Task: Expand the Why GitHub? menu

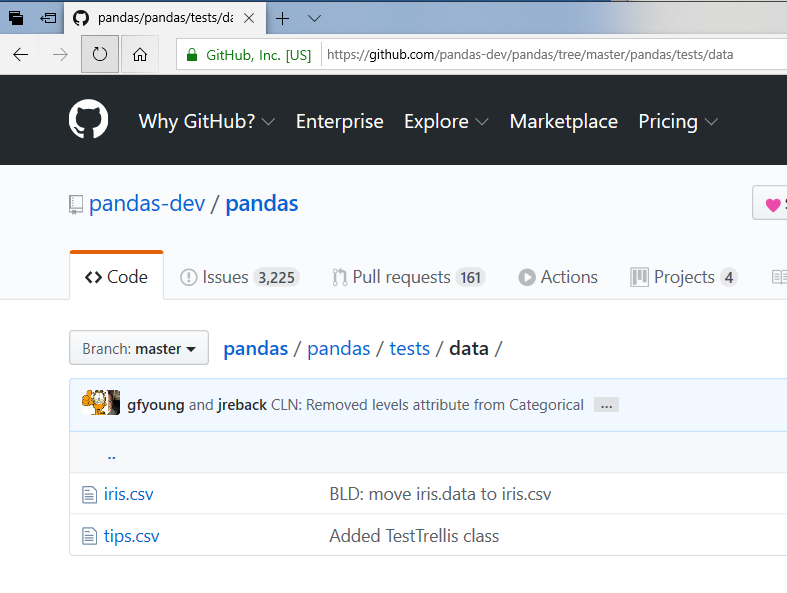Action: [209, 121]
